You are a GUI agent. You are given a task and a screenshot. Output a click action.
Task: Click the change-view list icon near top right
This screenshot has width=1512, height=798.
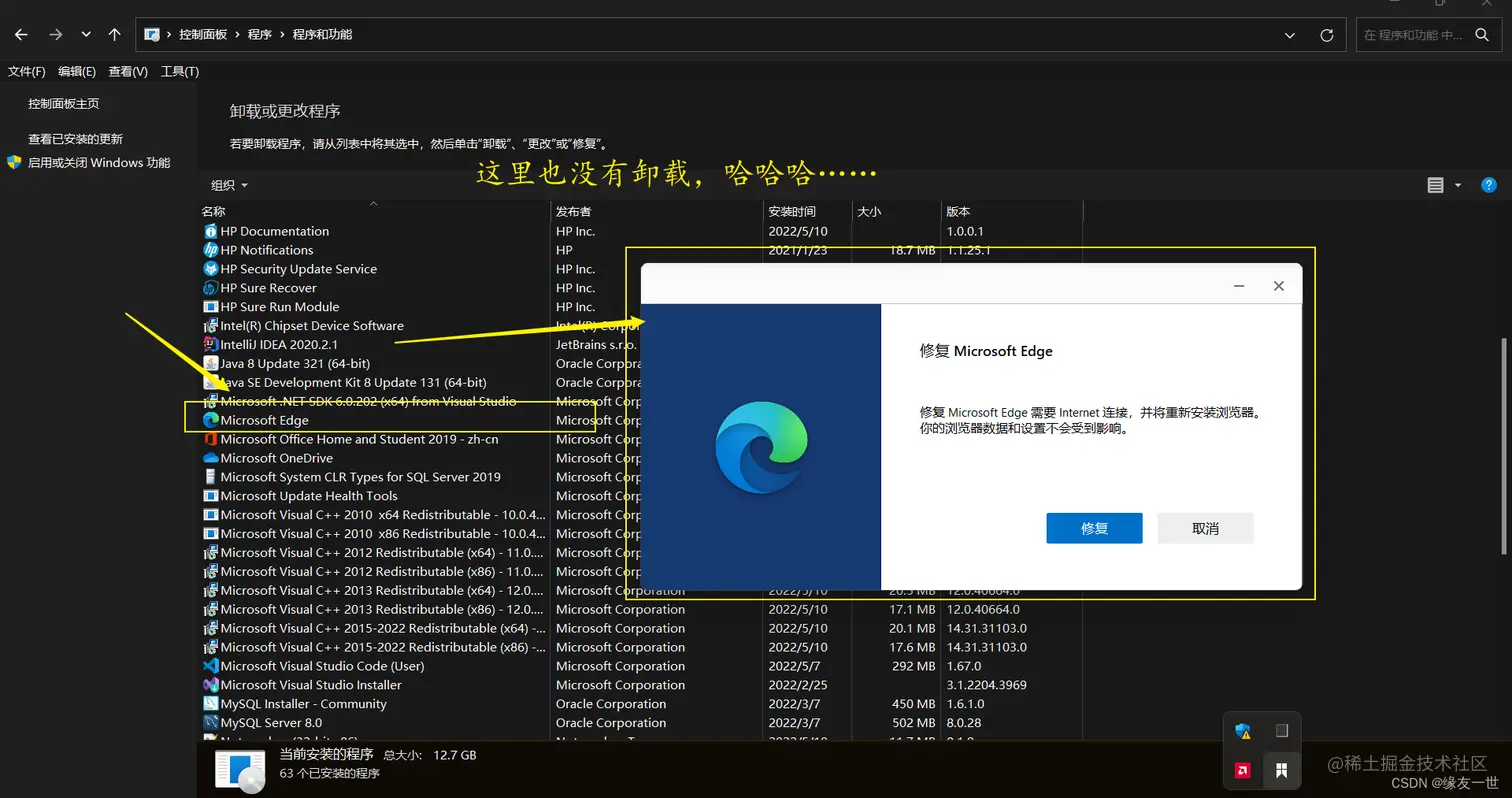tap(1435, 185)
